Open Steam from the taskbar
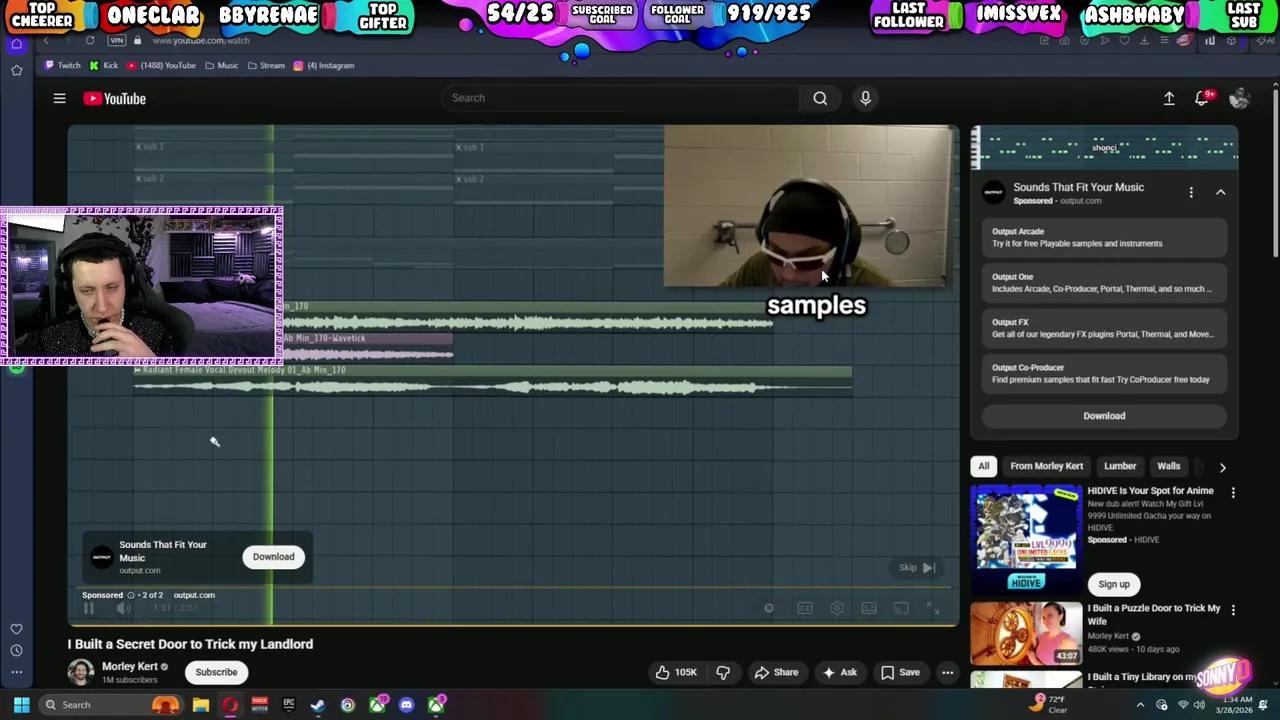The image size is (1280, 720). 318,705
